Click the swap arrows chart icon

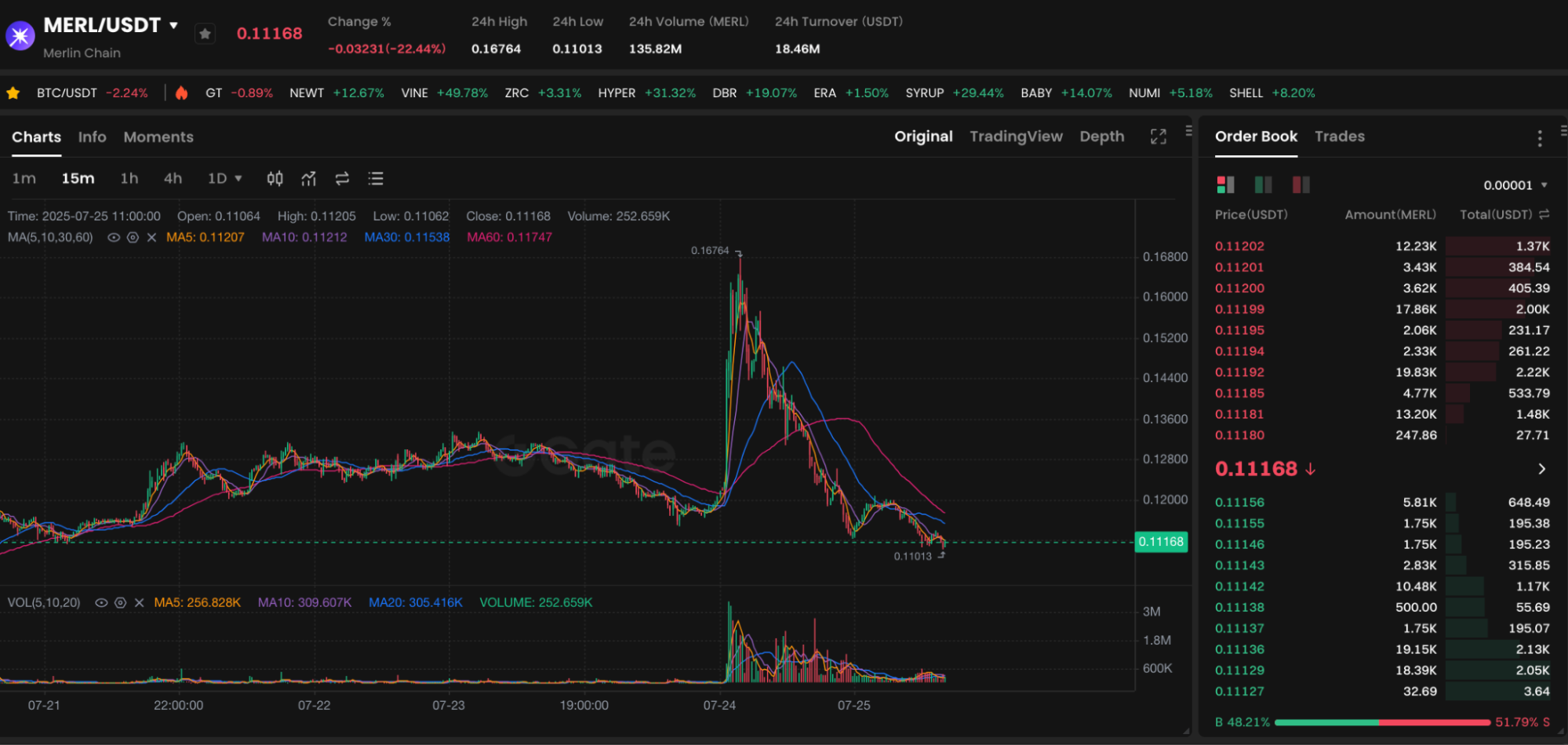click(342, 179)
